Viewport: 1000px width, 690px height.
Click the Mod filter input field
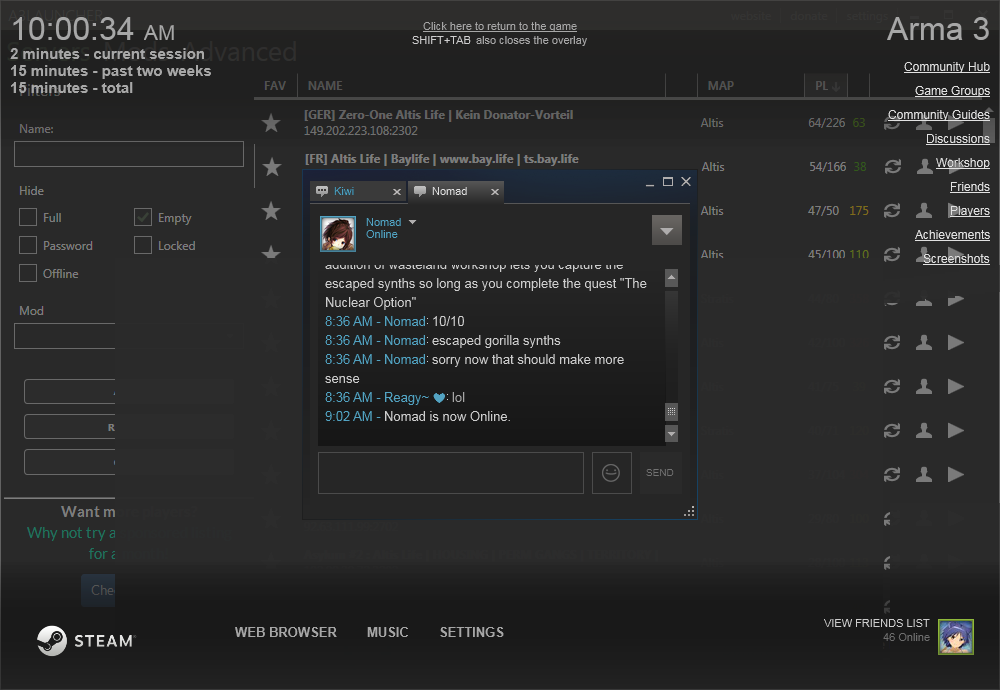[x=64, y=336]
